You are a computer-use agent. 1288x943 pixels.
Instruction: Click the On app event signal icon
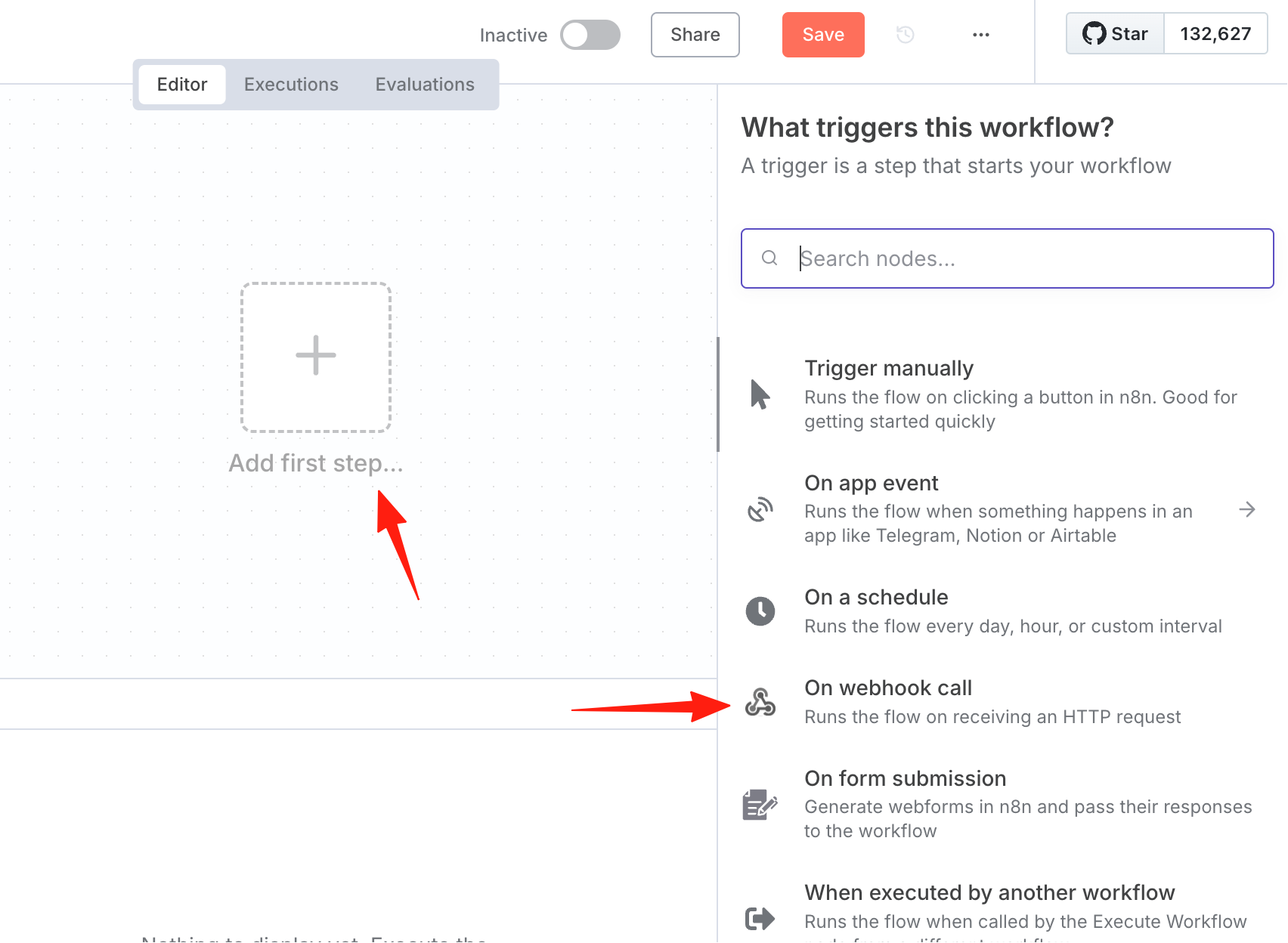coord(760,509)
